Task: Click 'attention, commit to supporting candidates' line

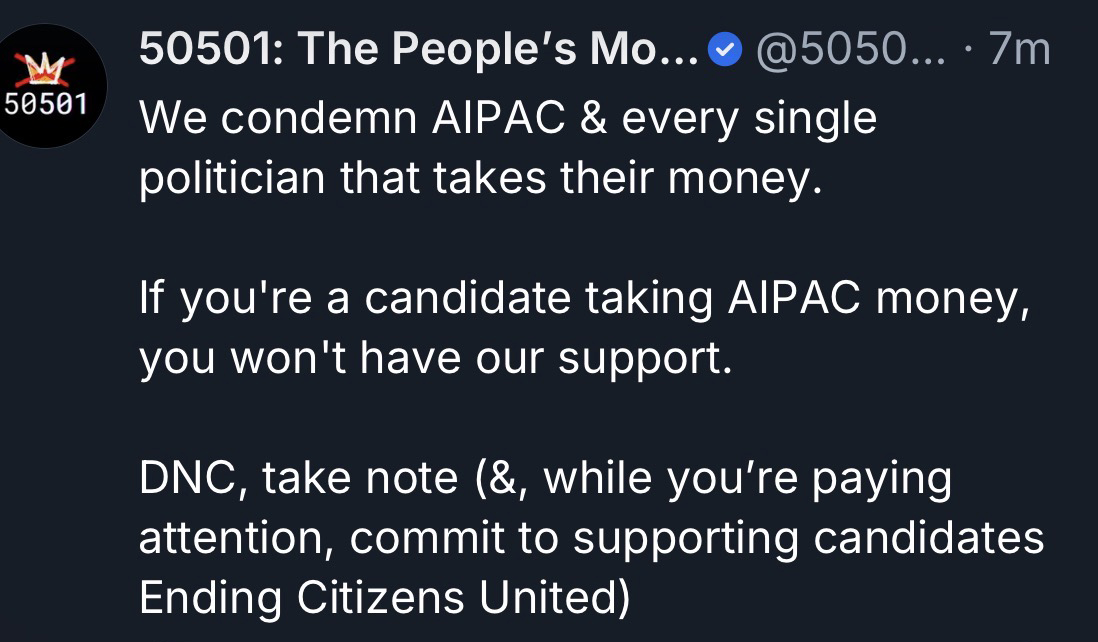Action: [x=591, y=538]
